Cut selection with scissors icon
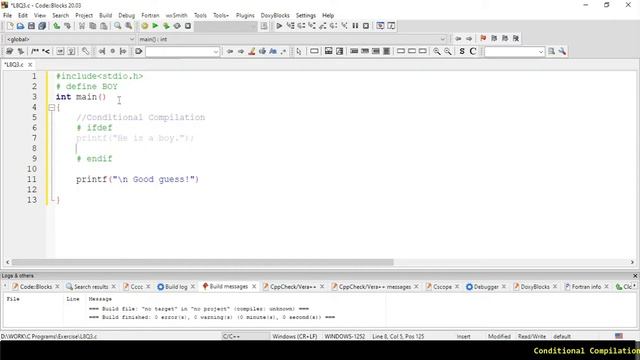 tap(82, 26)
